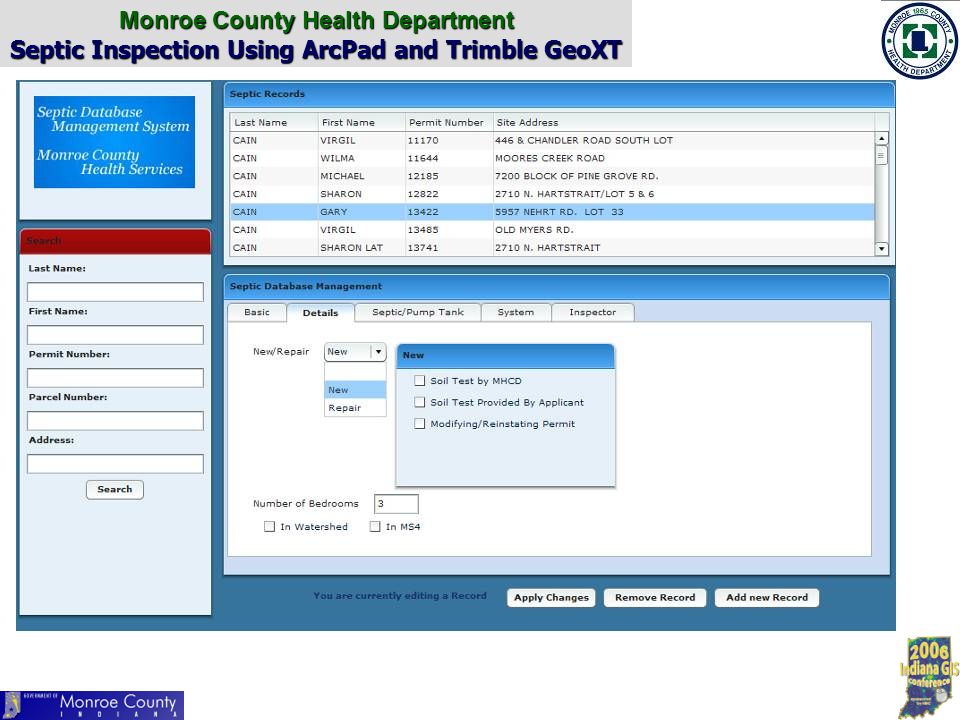
Task: Toggle the In MS4 checkbox
Action: point(375,527)
